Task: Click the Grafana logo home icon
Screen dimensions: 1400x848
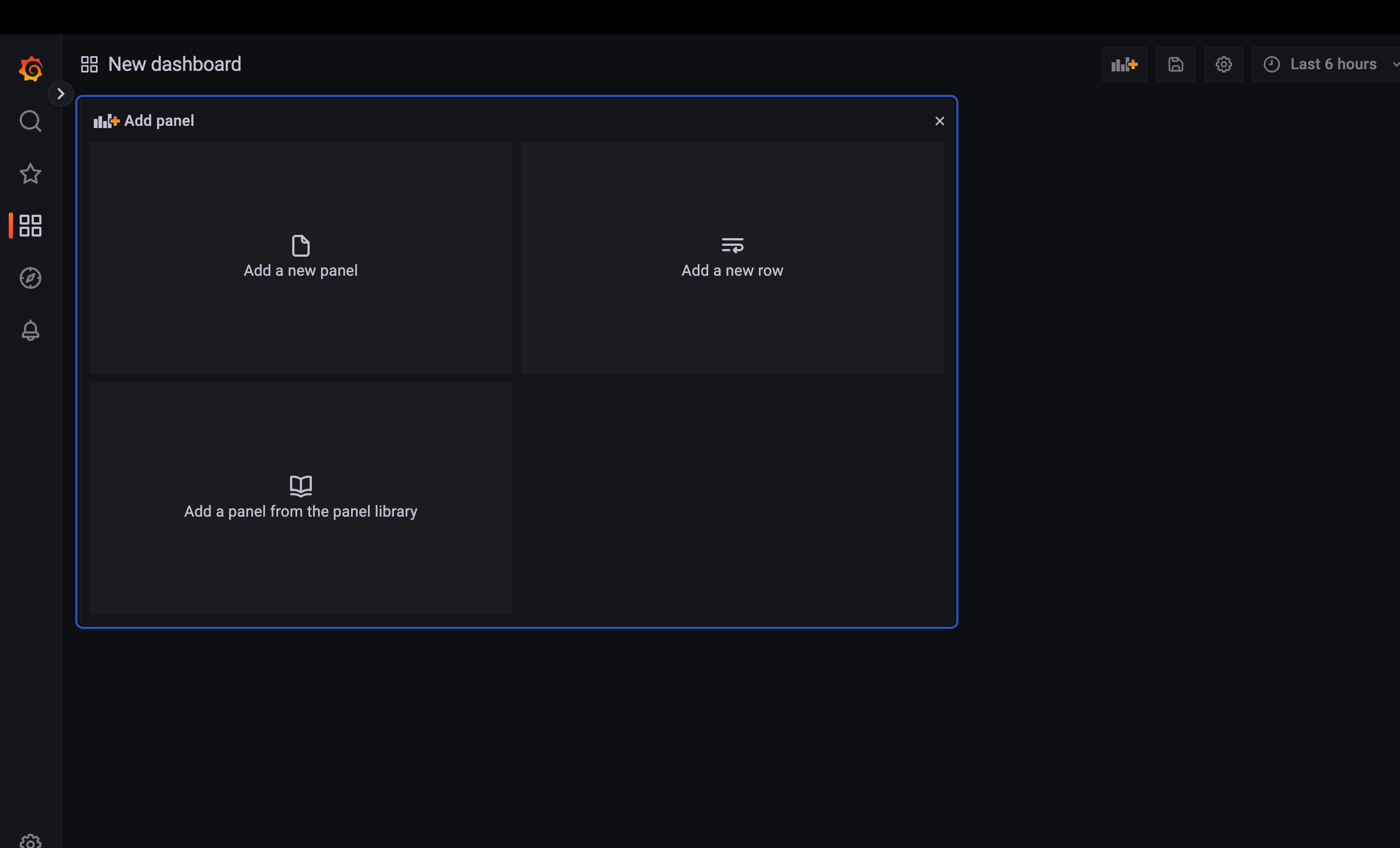Action: click(31, 69)
